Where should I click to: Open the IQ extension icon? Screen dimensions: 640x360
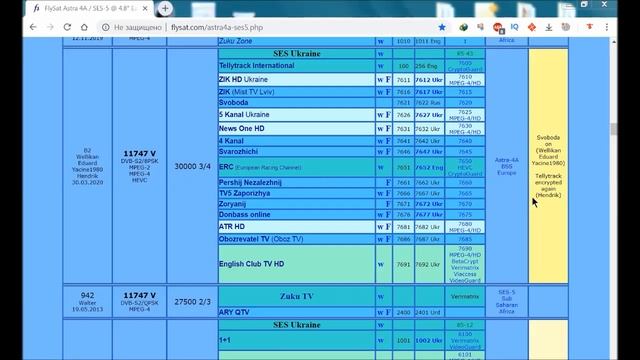514,27
